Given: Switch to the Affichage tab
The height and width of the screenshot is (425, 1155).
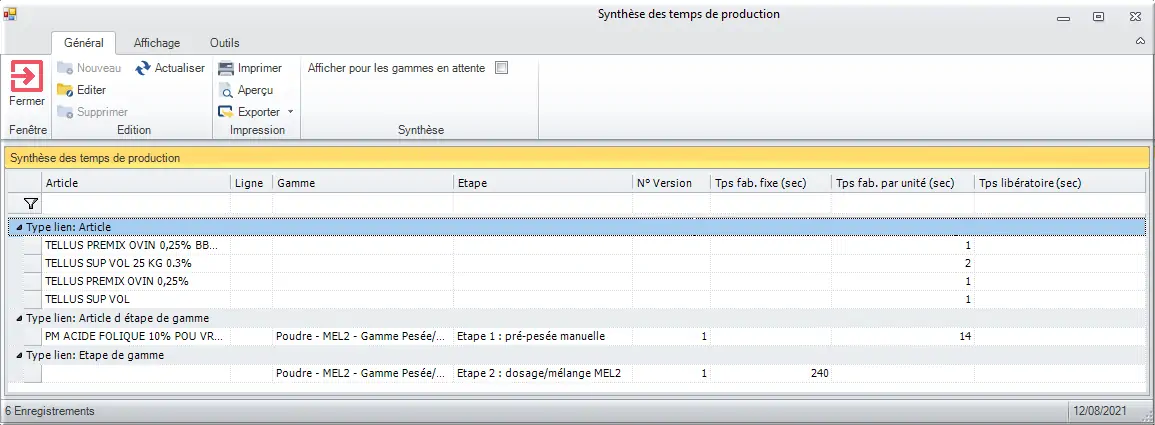Looking at the screenshot, I should pyautogui.click(x=157, y=43).
